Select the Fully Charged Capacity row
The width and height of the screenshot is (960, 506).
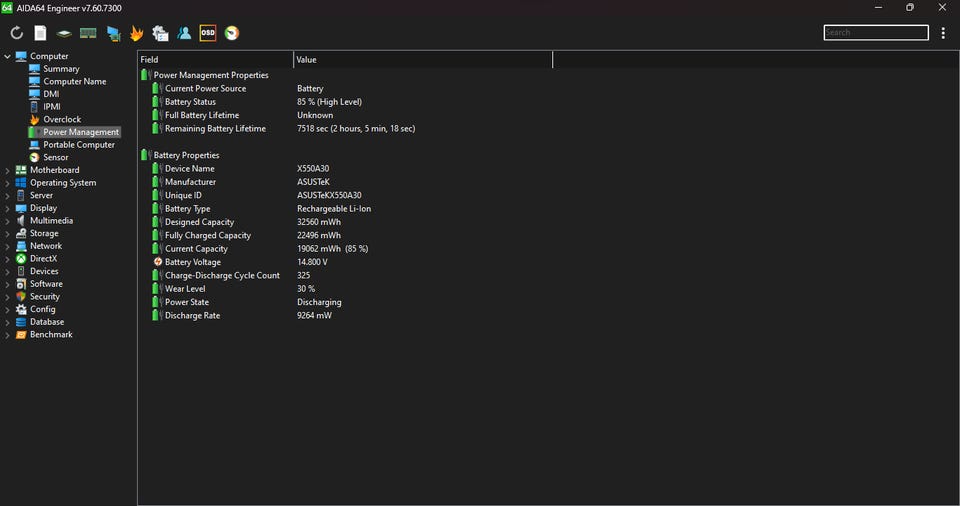point(246,236)
